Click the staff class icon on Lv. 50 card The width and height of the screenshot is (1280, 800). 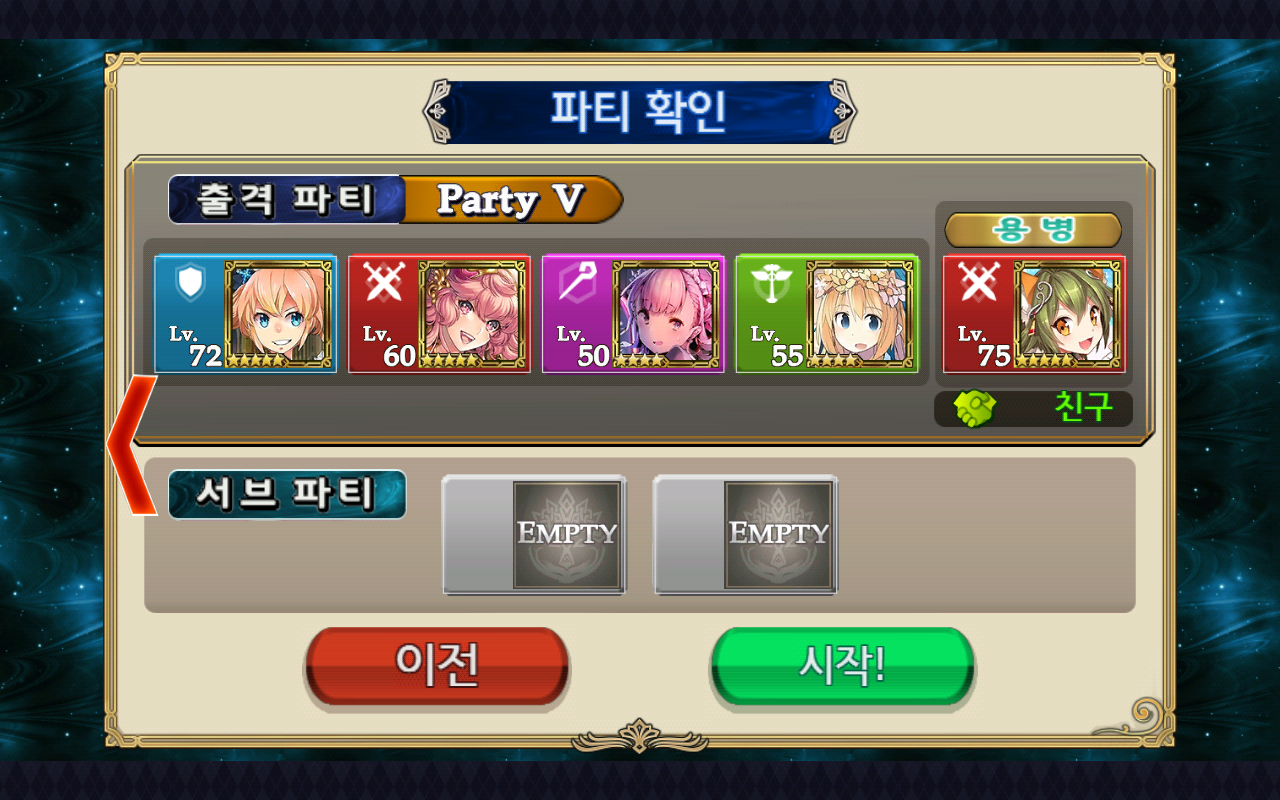point(577,284)
